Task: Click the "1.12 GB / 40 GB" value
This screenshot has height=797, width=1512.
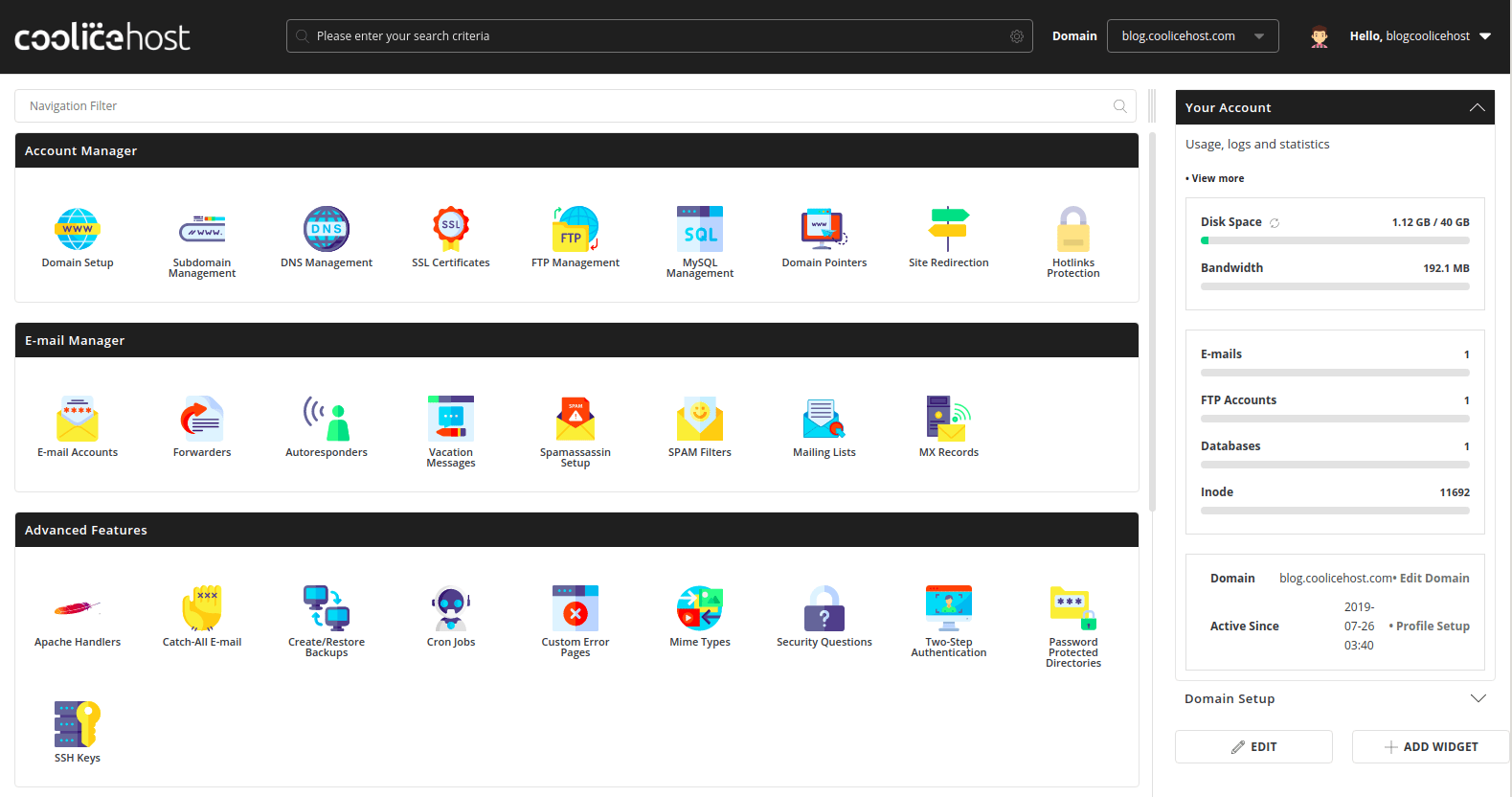Action: pos(1431,222)
